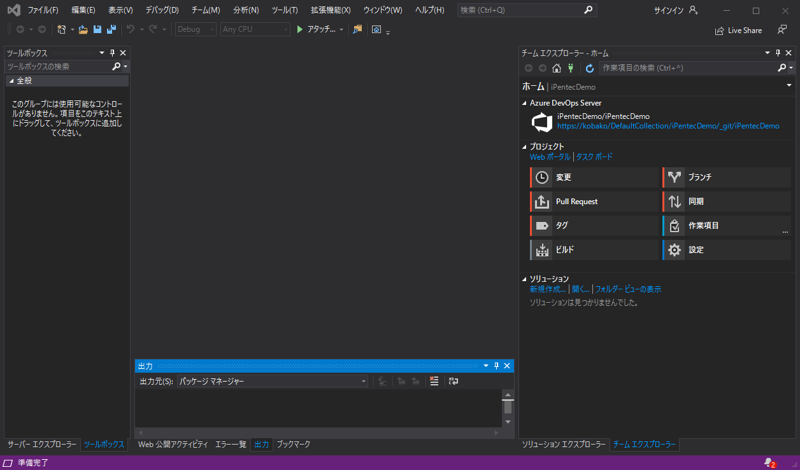Screen dimensions: 800x470
Task: Open the Team Explorer window options dropdown arrow
Action: click(x=767, y=53)
